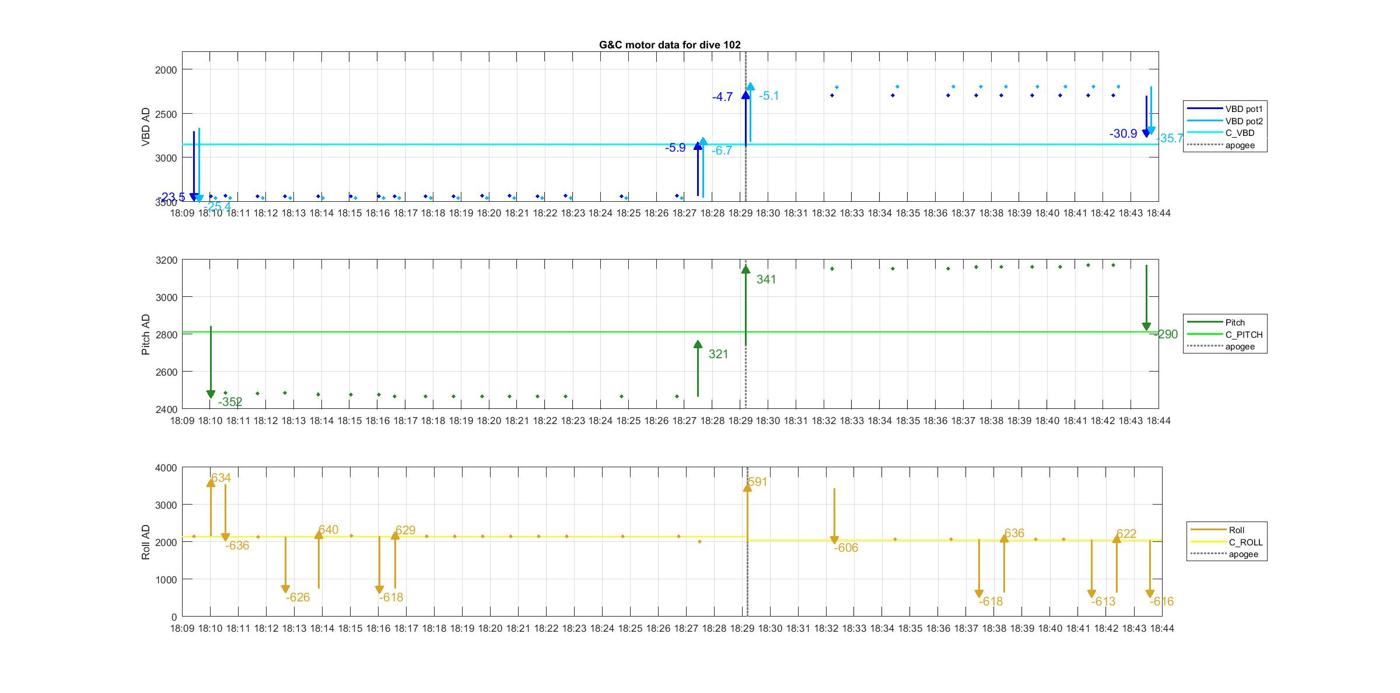Click the '-5.1' VBD data label
Image resolution: width=1400 pixels, height=693 pixels.
point(769,96)
